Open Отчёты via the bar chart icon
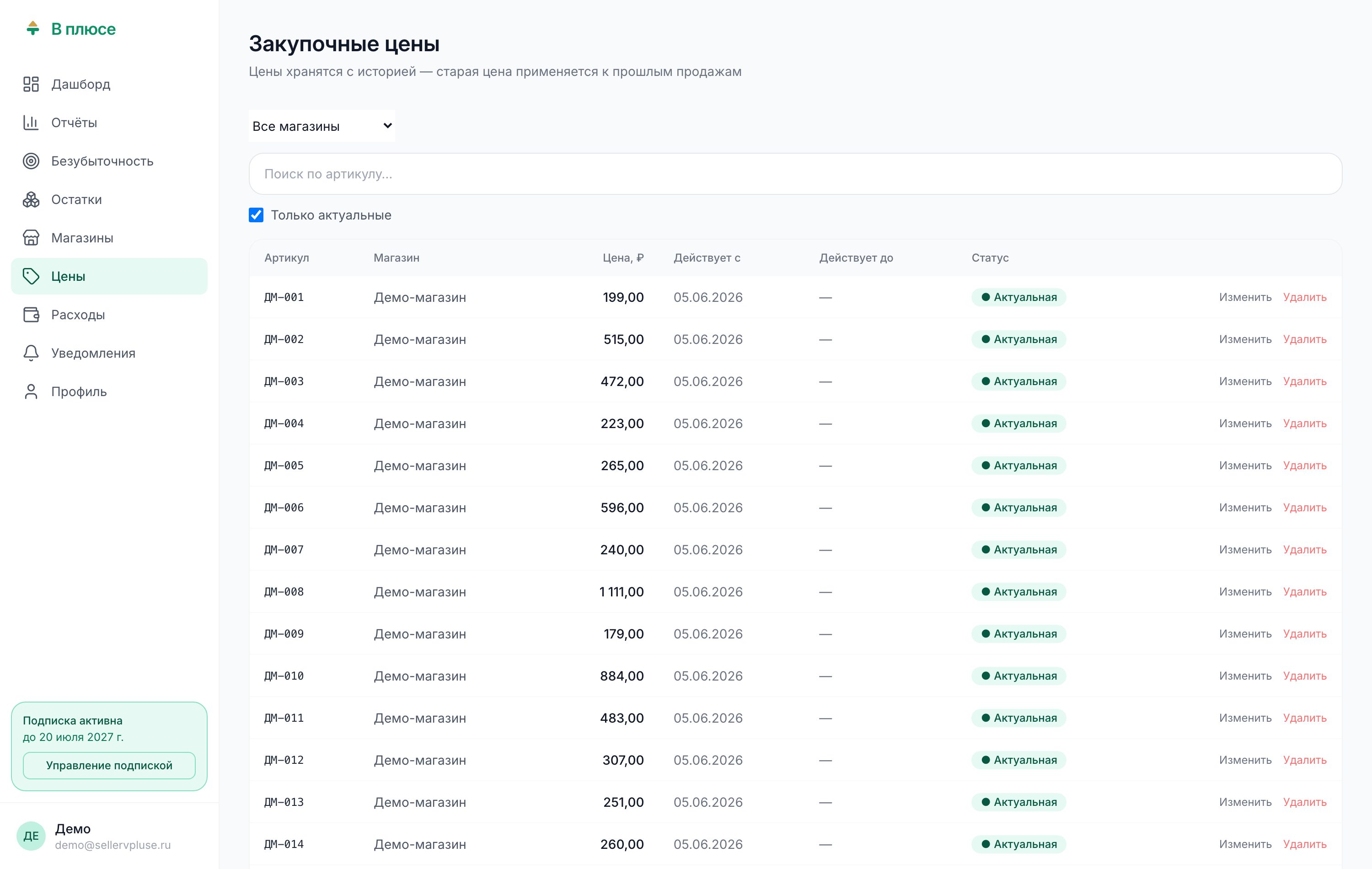1372x869 pixels. click(31, 123)
